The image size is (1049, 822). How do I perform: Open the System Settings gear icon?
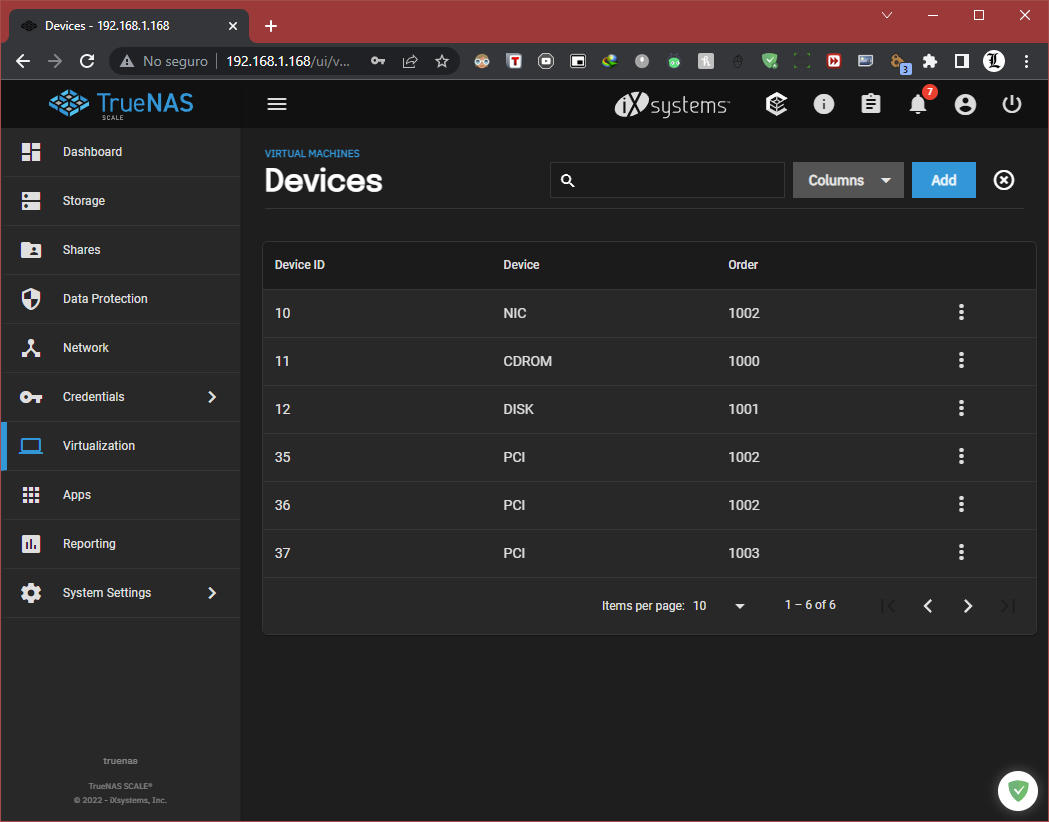point(31,593)
